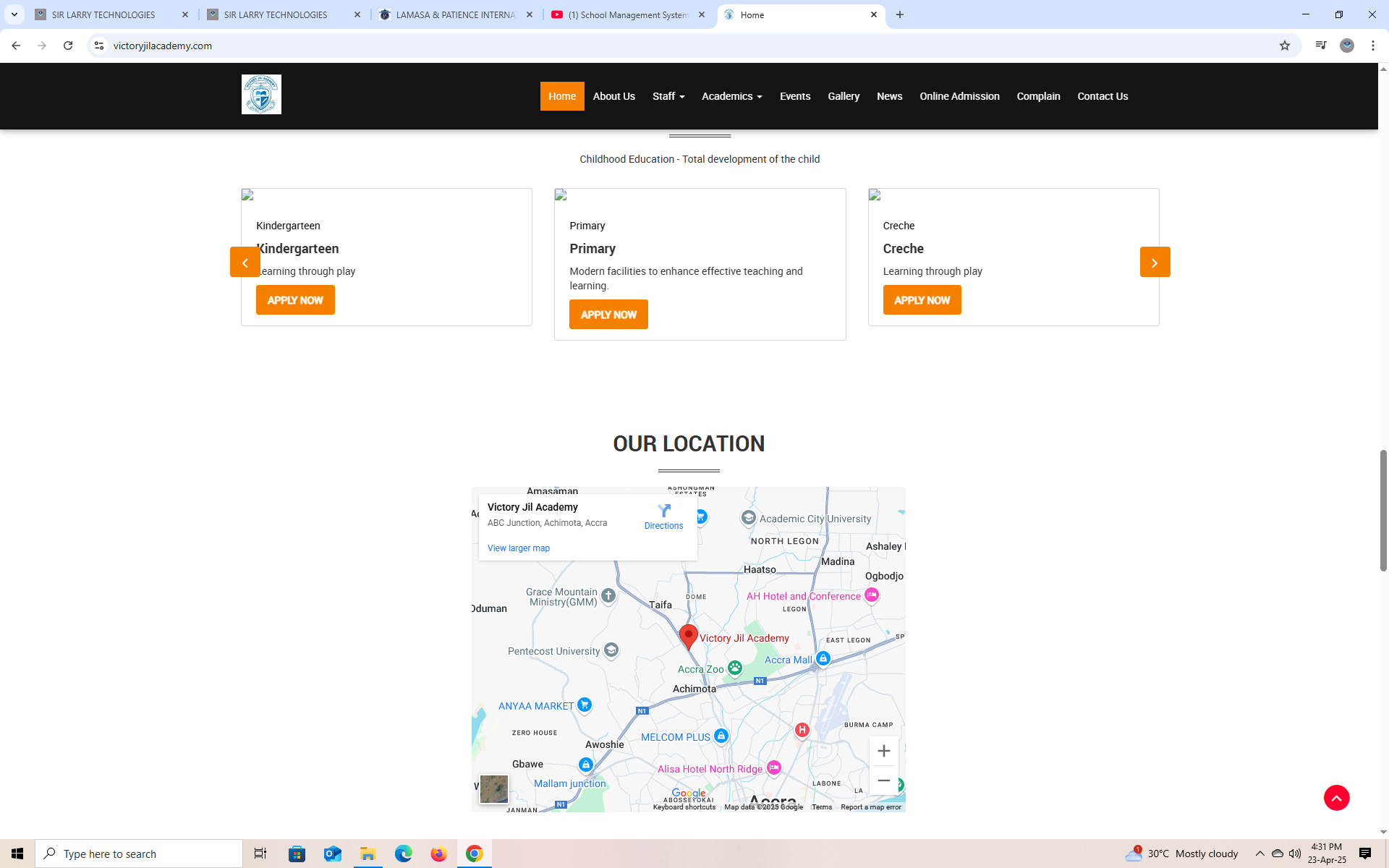
Task: Open Firefox from the taskbar
Action: tap(438, 854)
